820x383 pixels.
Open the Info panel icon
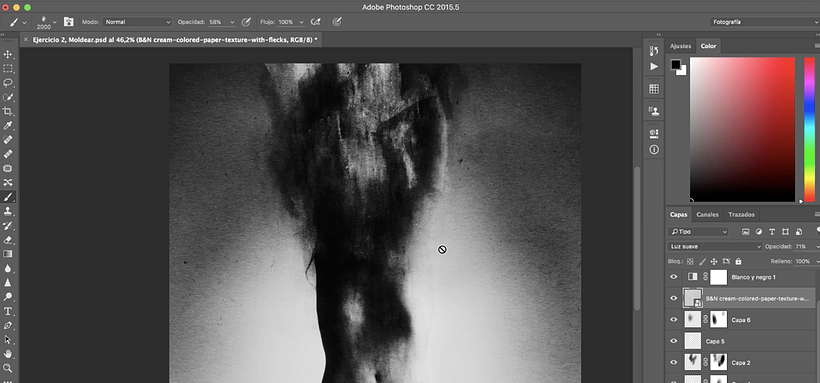pos(654,150)
